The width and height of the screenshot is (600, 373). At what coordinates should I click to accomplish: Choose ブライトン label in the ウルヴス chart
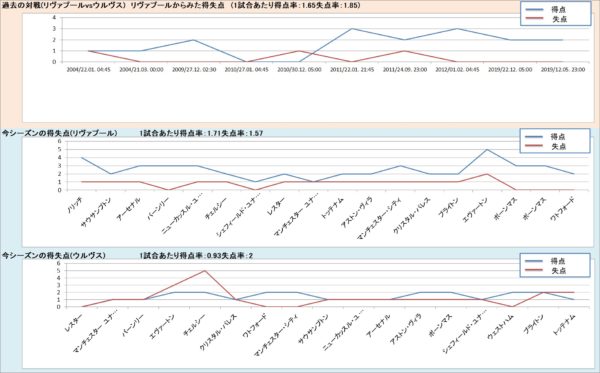(533, 324)
